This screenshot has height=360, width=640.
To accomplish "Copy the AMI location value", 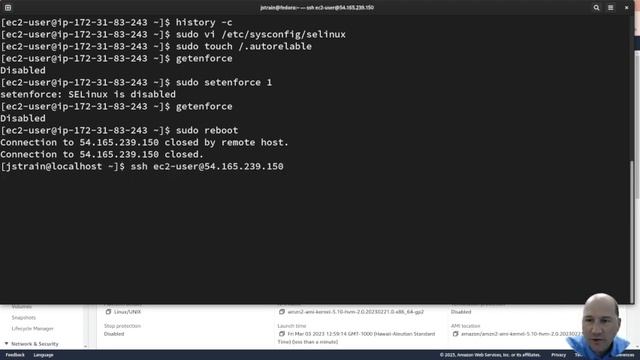I will pos(456,333).
